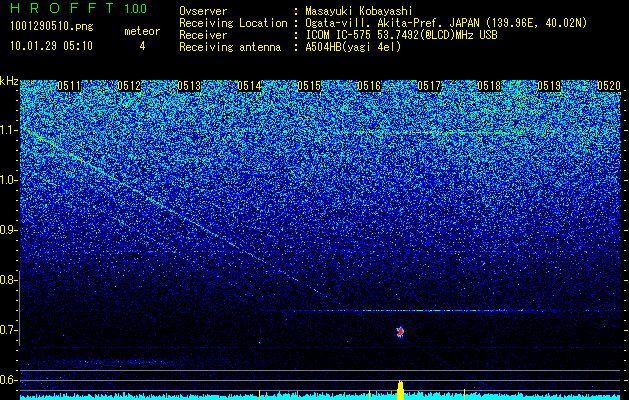Click the 0517 time marker
Viewport: 629px width, 400px height.
tap(429, 86)
